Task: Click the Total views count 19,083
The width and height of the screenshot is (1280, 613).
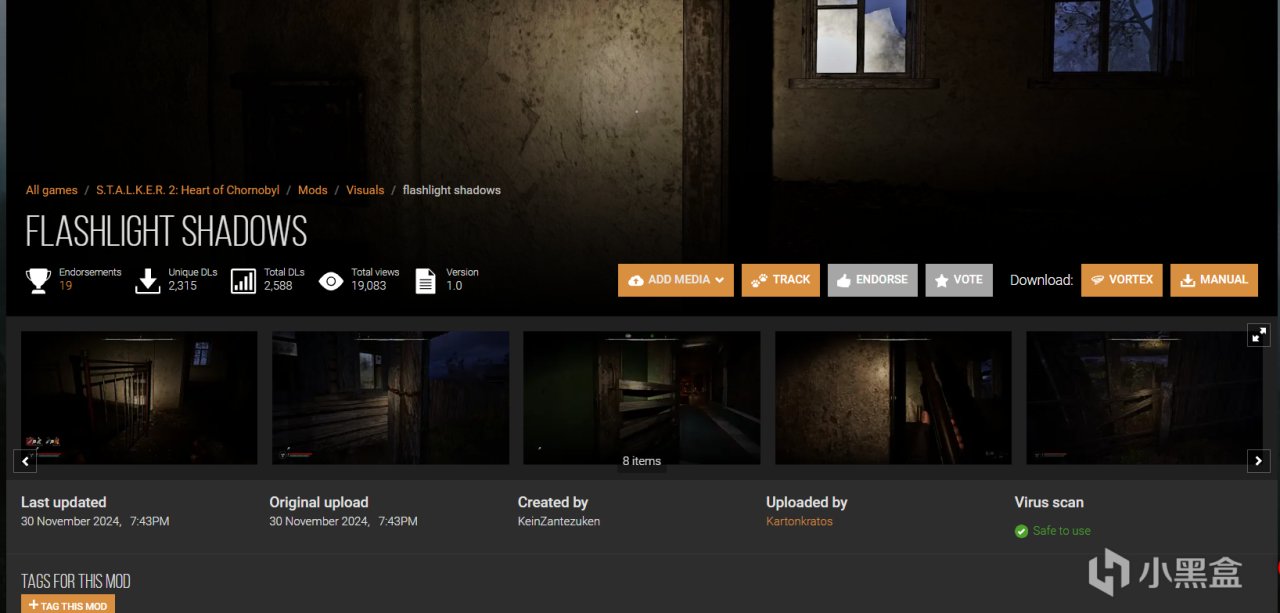Action: coord(368,286)
